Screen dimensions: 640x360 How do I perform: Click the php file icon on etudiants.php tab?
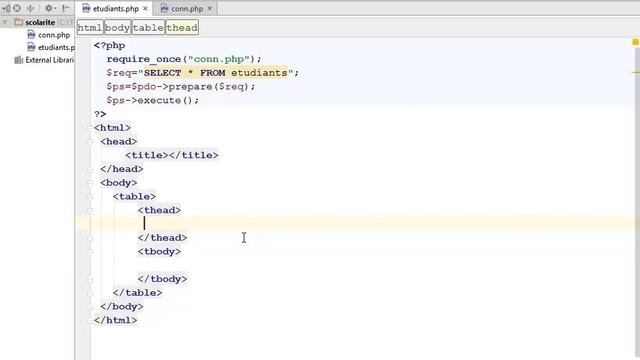coord(86,8)
